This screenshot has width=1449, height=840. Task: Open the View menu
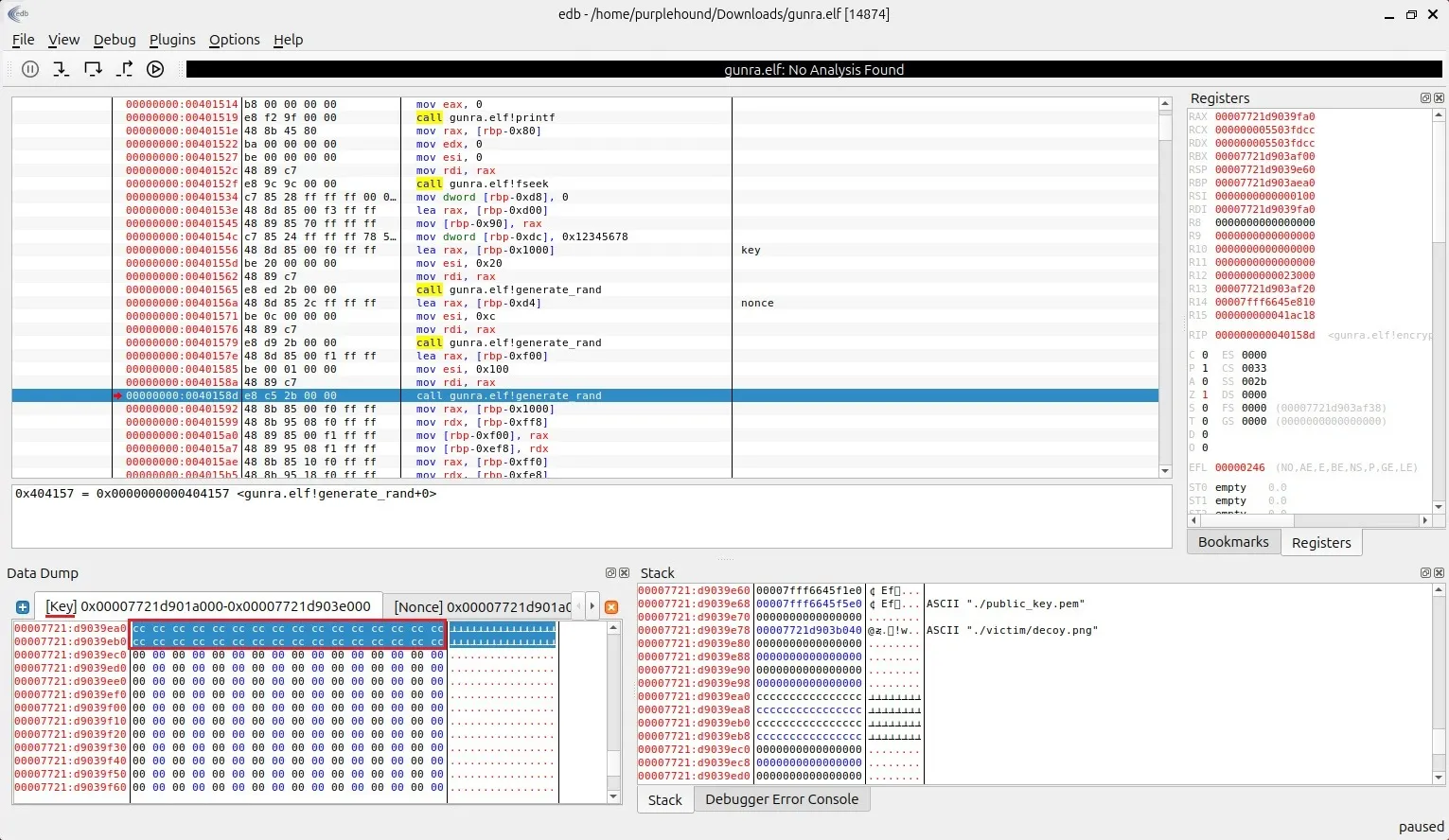click(x=63, y=40)
